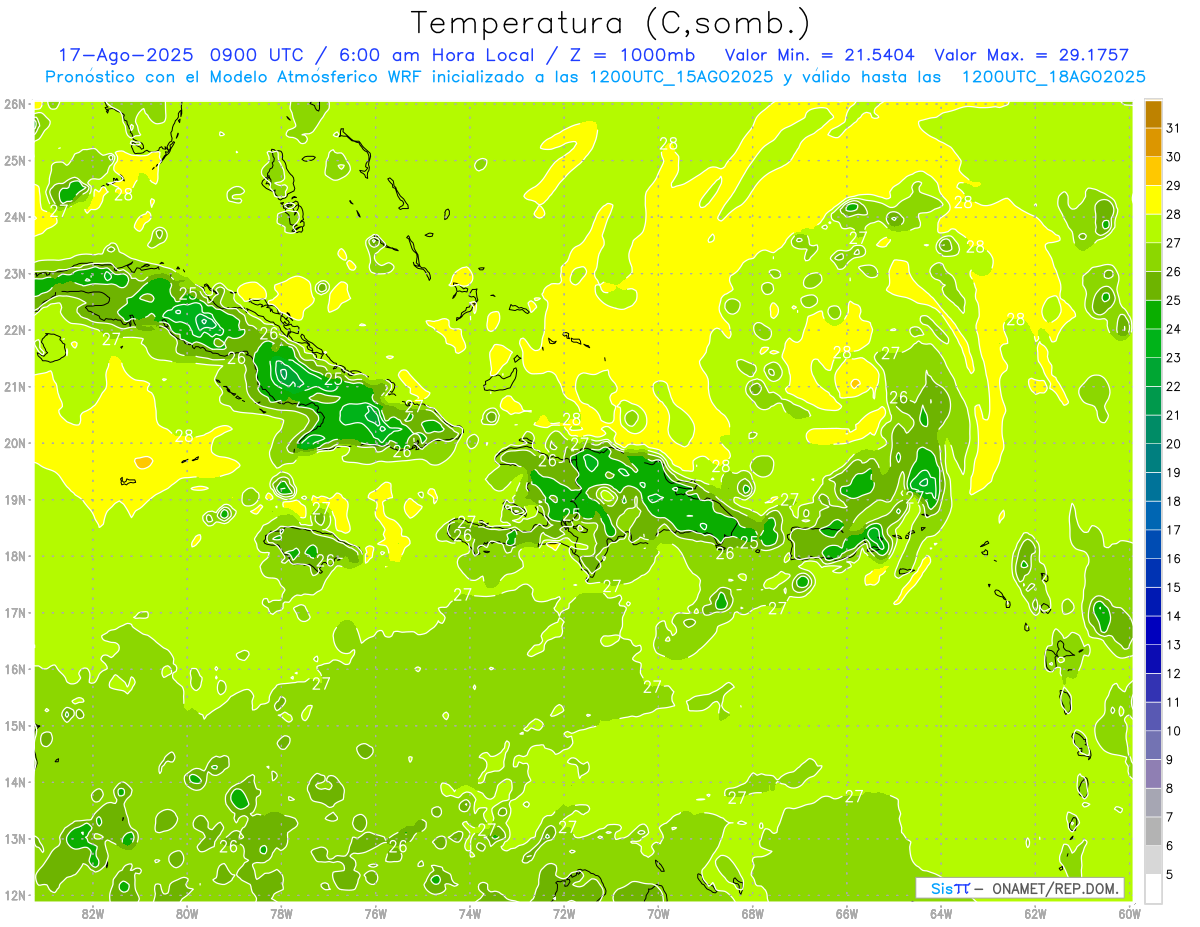Screen dimensions: 1200x927
Task: Click the 62W longitude label
Action: (x=1035, y=913)
